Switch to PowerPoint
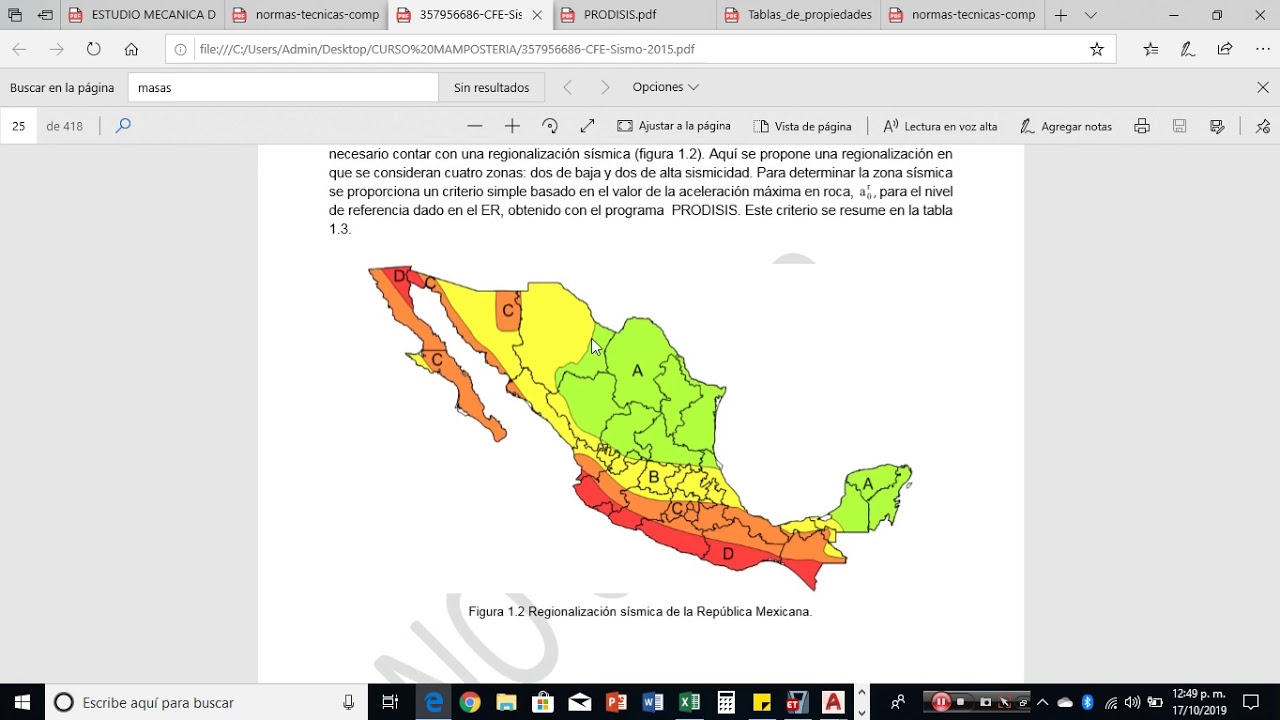Screen dimensions: 1280x720 point(616,702)
